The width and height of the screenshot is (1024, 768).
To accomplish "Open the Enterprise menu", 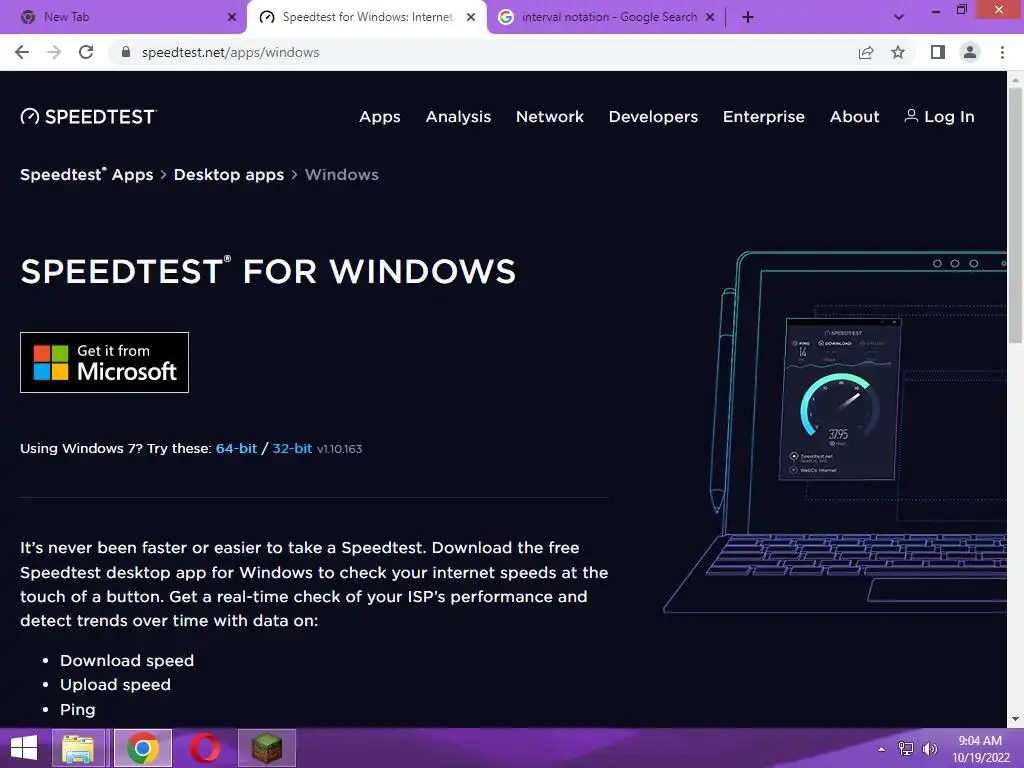I will pyautogui.click(x=763, y=117).
